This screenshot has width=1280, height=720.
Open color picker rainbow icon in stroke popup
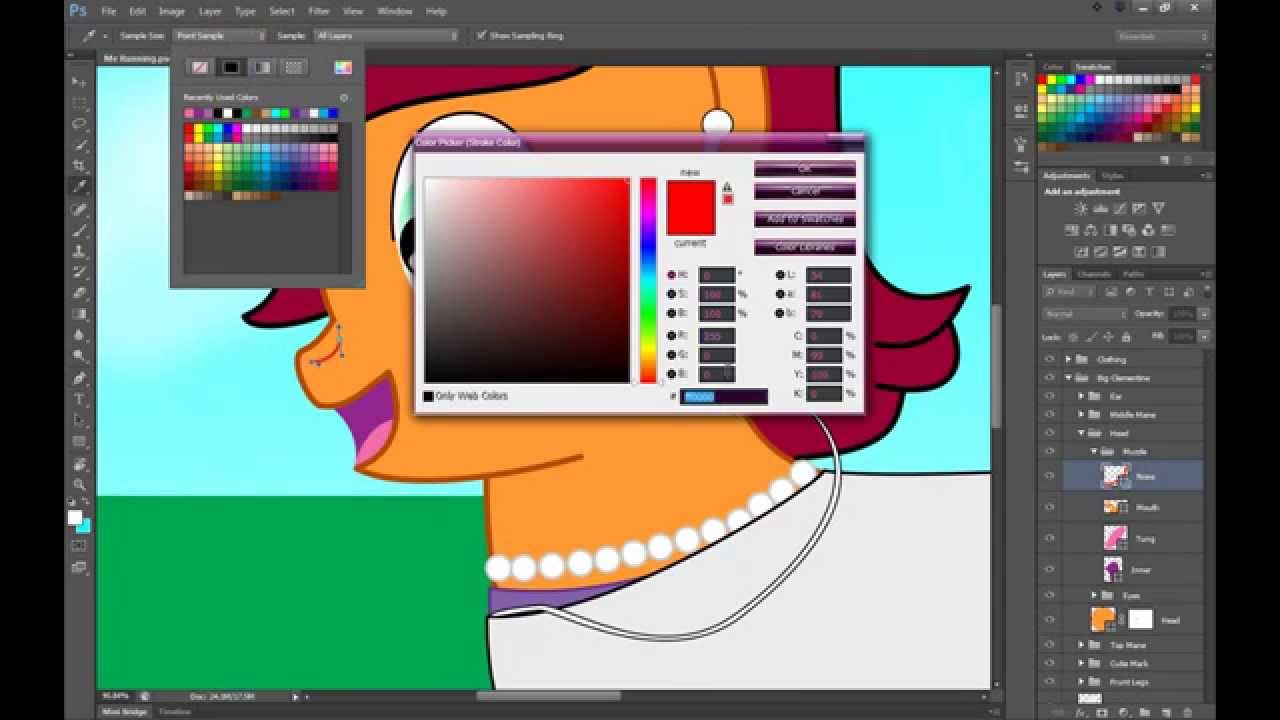coord(343,67)
